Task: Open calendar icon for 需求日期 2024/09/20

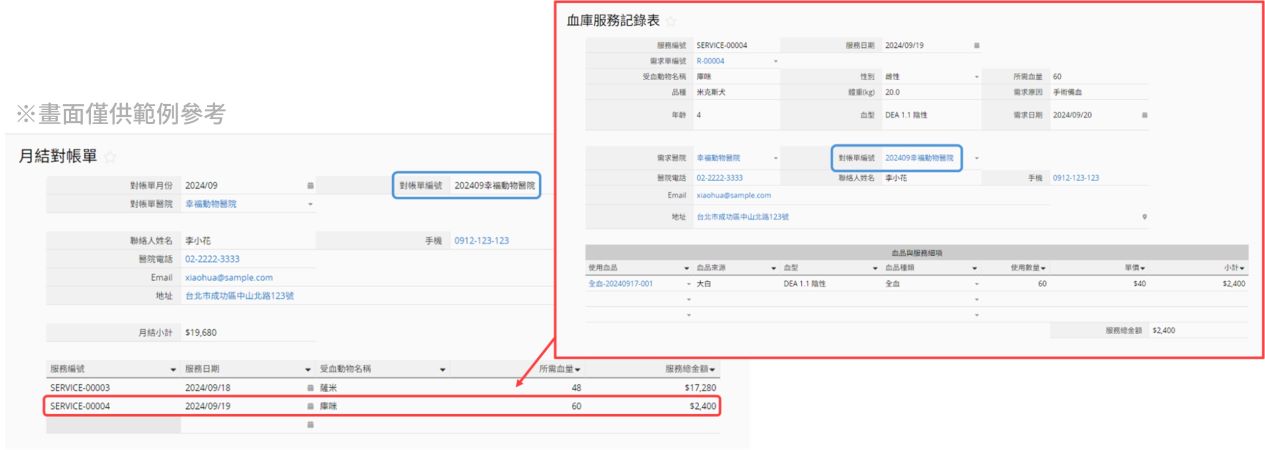Action: coord(1144,115)
